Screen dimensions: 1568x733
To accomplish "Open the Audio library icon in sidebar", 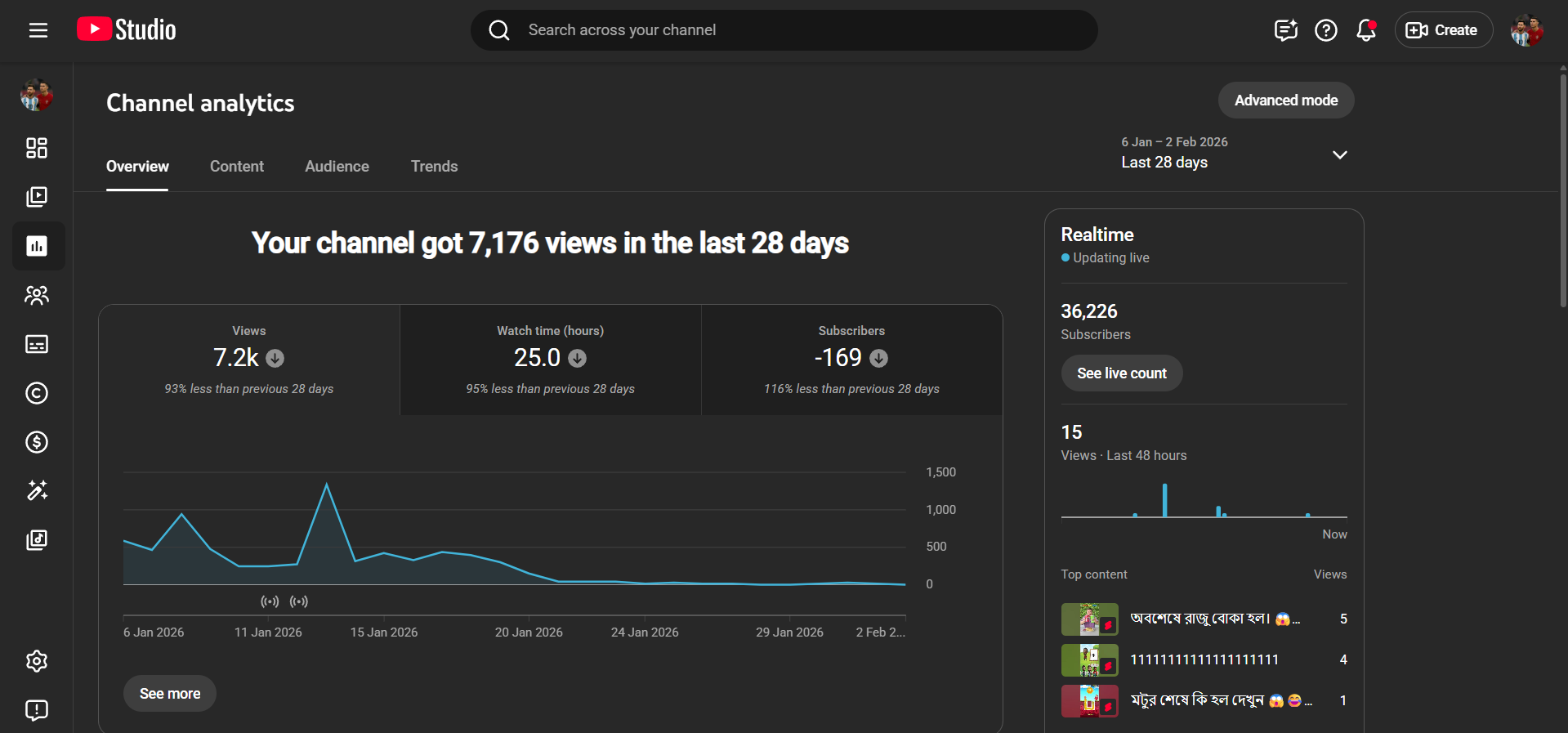I will pos(37,539).
